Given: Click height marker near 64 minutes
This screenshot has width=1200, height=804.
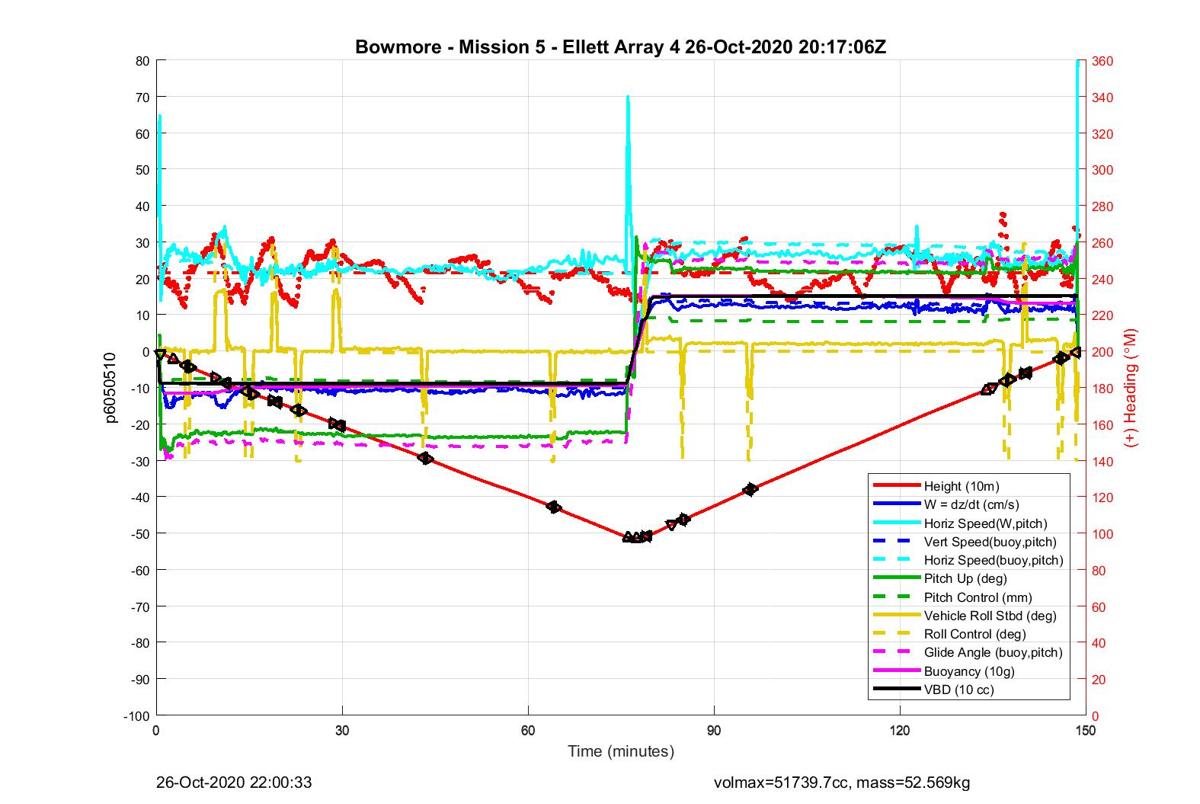Looking at the screenshot, I should (554, 507).
